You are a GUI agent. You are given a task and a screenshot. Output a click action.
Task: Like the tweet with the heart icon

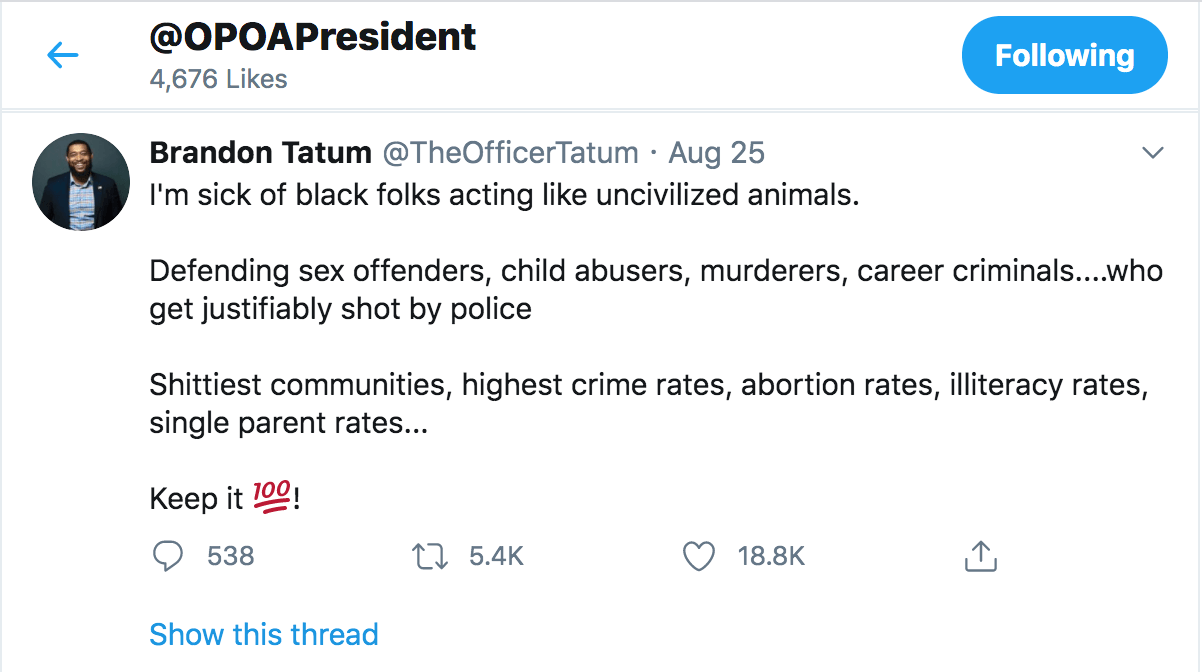(x=699, y=556)
